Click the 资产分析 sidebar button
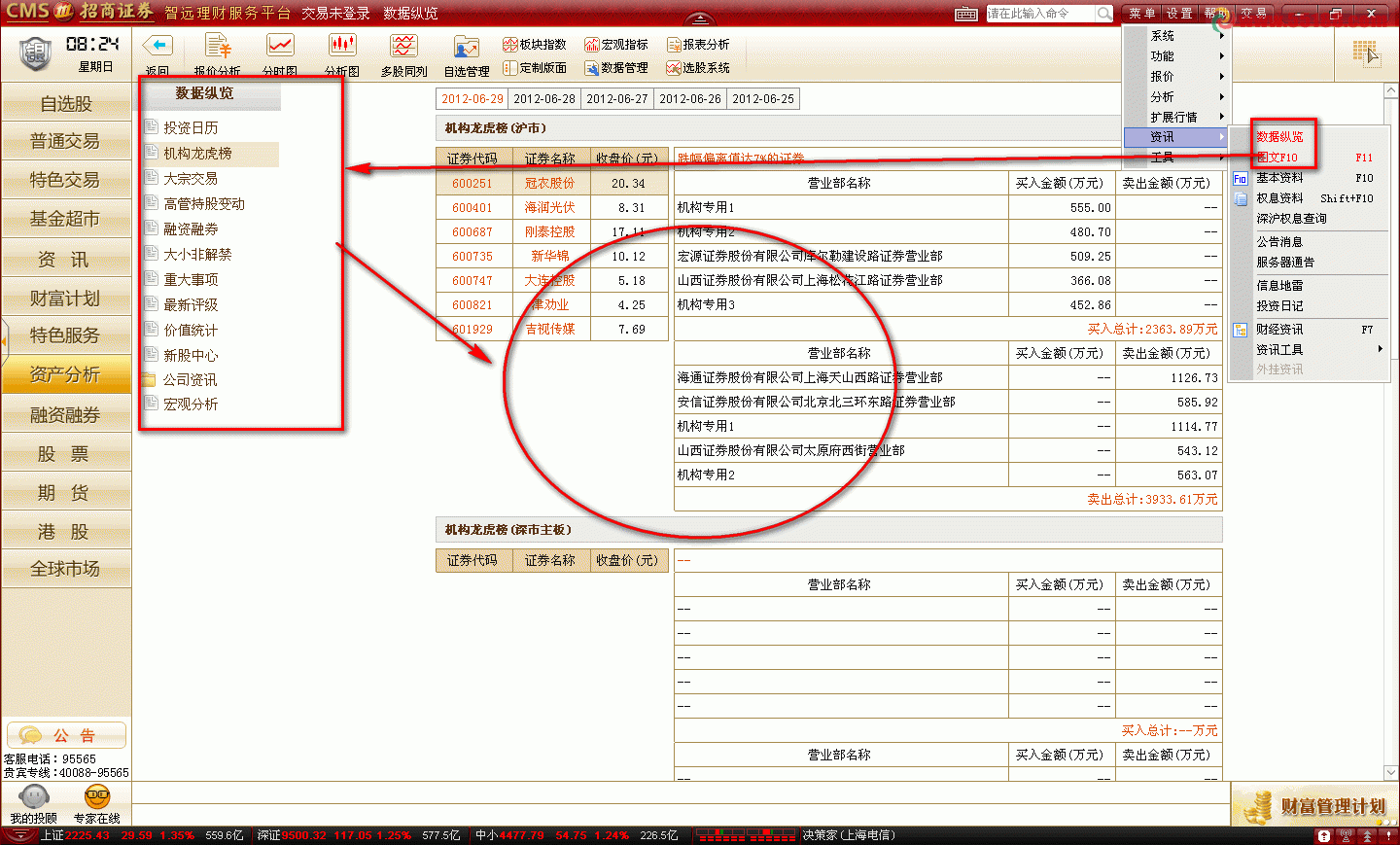 click(x=66, y=374)
